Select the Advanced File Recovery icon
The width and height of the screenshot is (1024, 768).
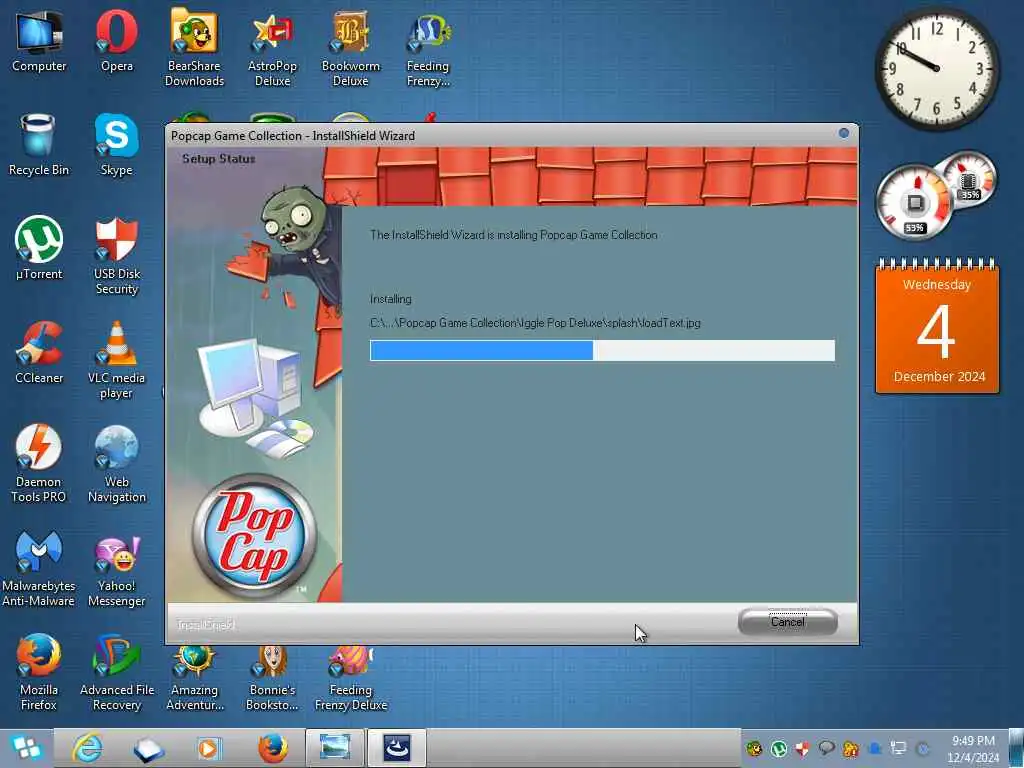point(117,672)
